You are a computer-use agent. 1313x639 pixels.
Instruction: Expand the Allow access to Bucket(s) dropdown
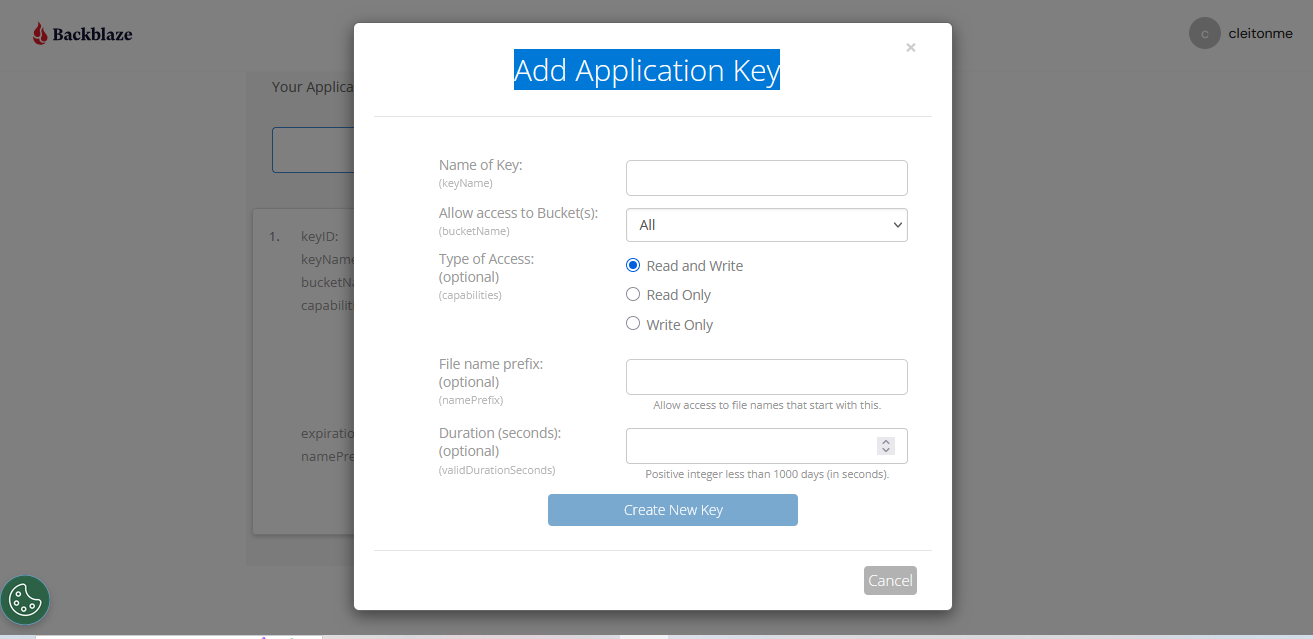click(766, 225)
